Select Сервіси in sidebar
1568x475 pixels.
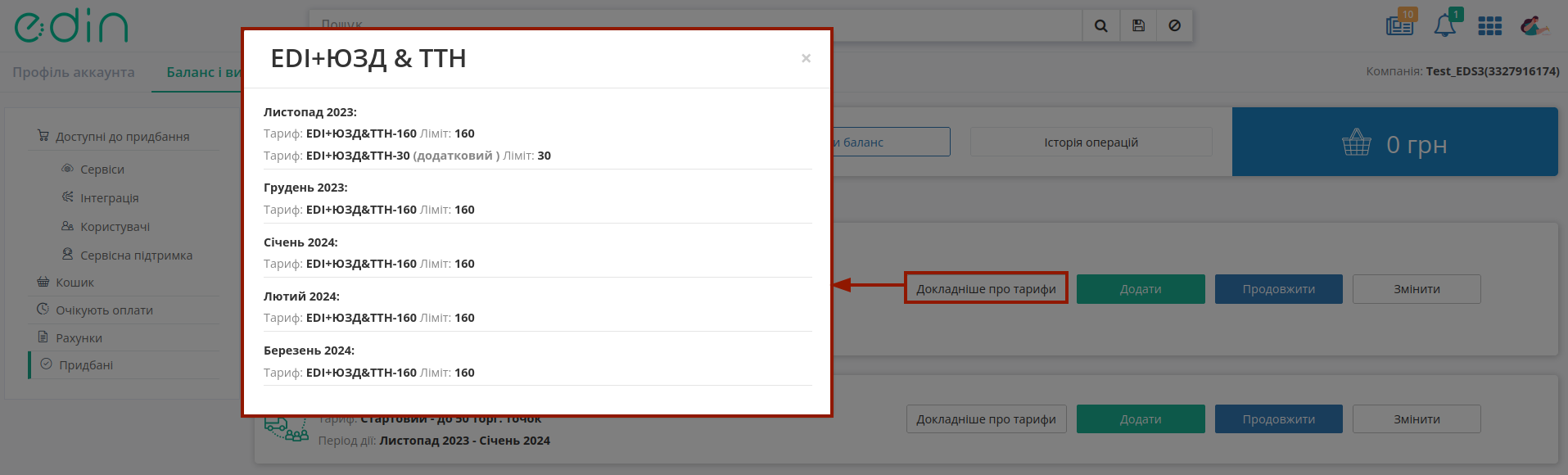click(102, 170)
